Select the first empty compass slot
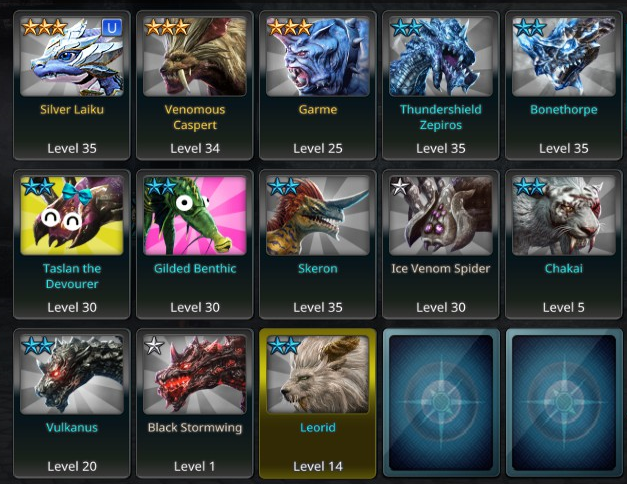Screen dimensions: 627x484 click(x=441, y=403)
